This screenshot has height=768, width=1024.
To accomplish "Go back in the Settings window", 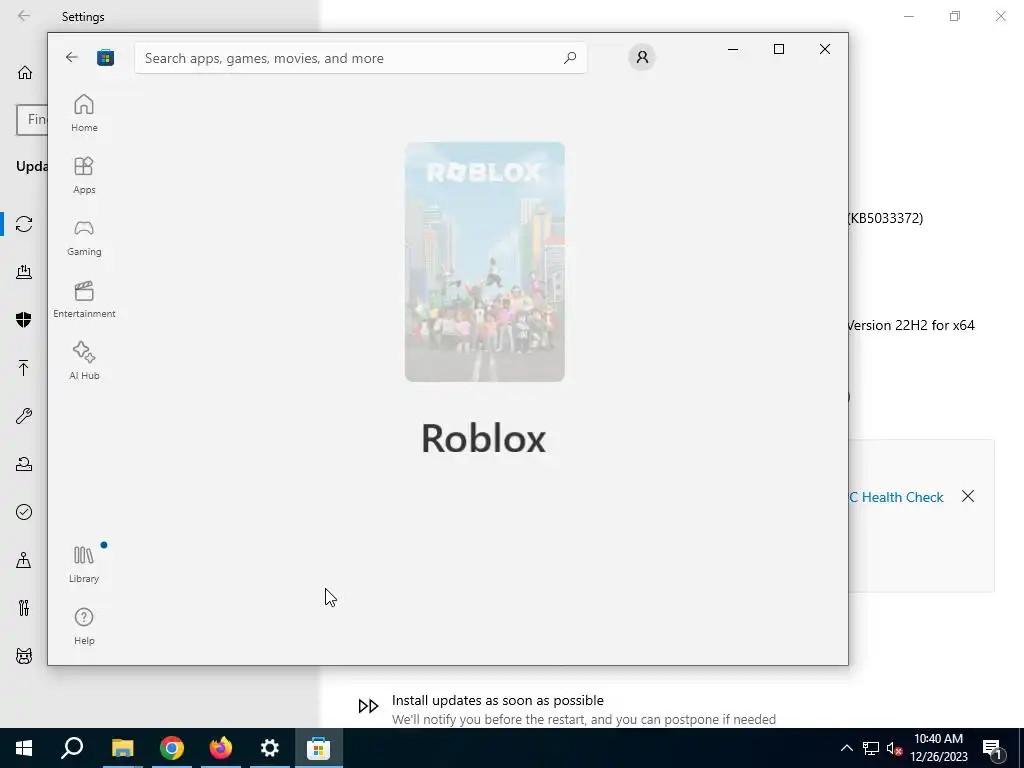I will (x=24, y=16).
